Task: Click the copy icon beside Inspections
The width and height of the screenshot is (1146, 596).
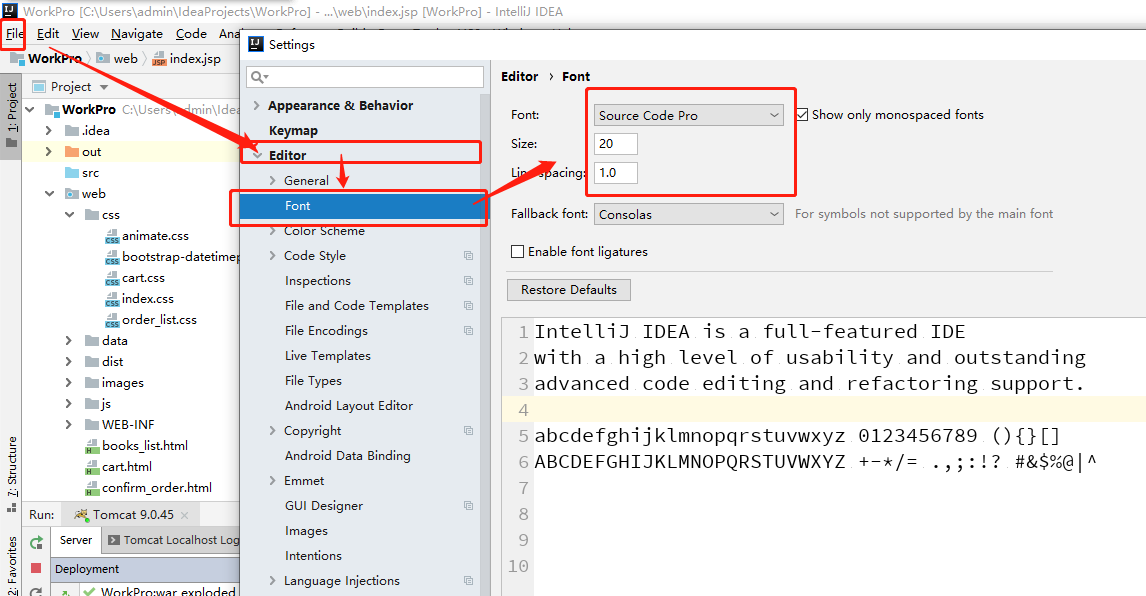Action: click(468, 281)
